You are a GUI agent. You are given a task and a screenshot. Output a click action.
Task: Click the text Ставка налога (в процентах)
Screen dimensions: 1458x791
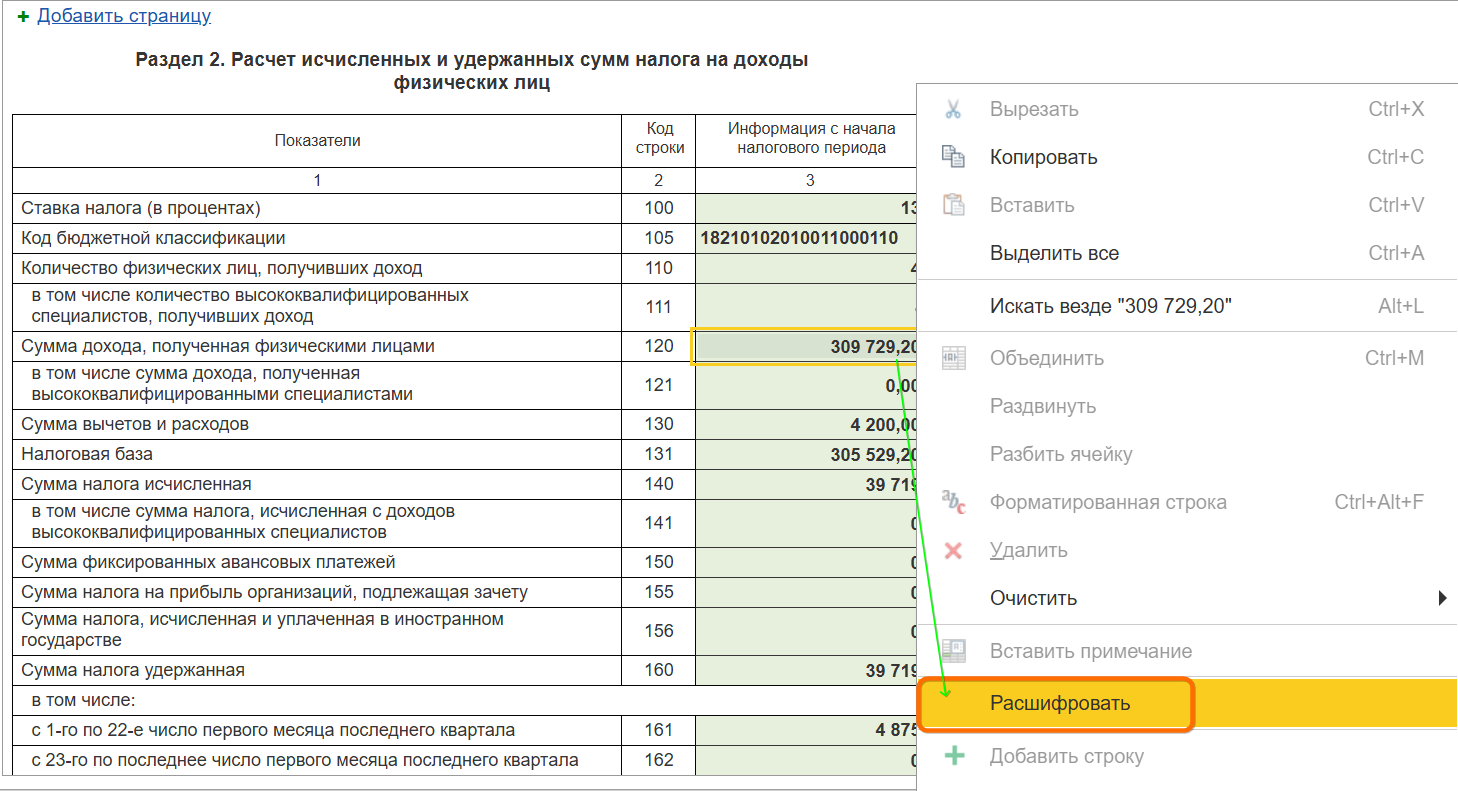[x=141, y=208]
